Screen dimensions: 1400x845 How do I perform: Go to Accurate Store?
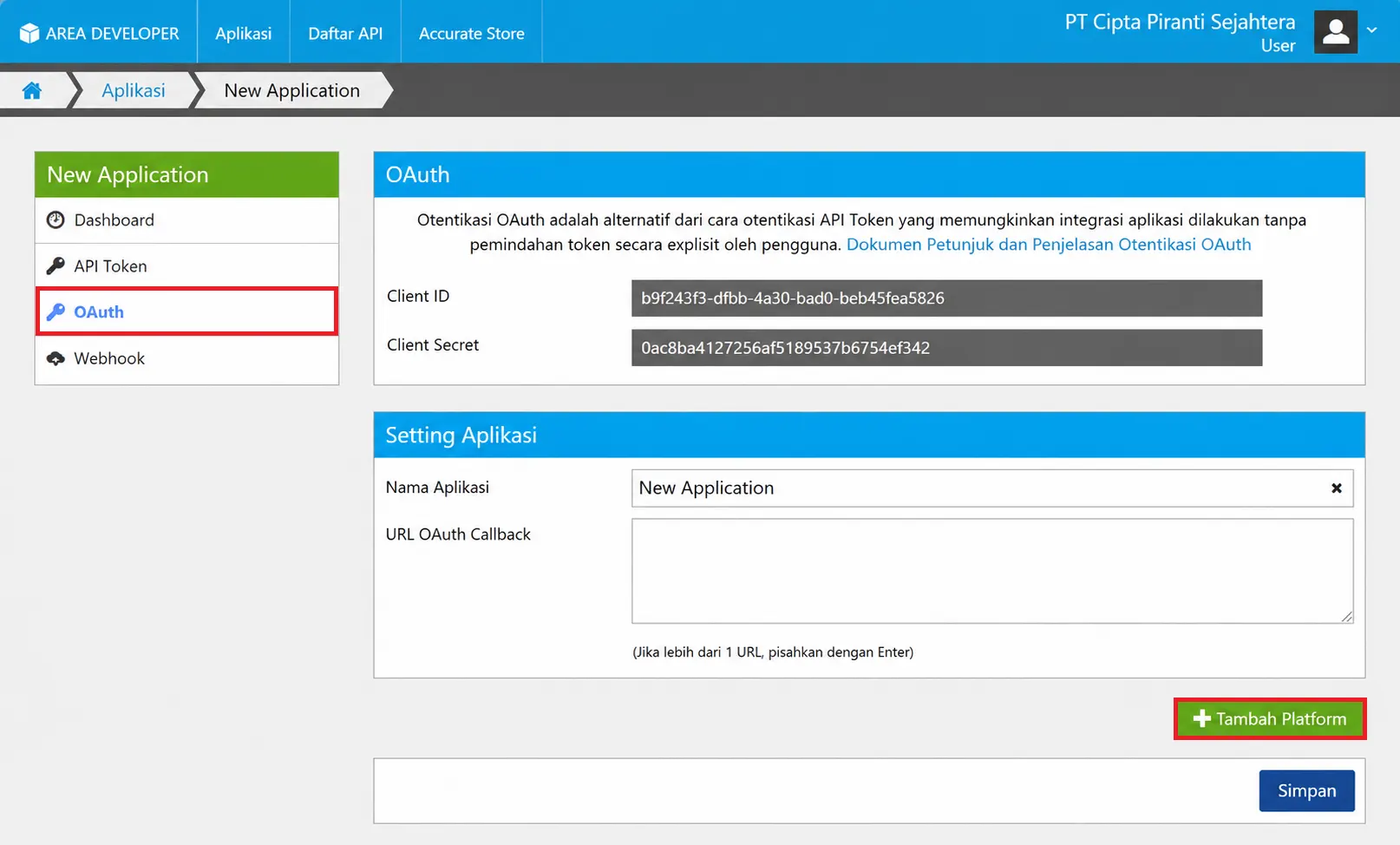click(x=472, y=33)
